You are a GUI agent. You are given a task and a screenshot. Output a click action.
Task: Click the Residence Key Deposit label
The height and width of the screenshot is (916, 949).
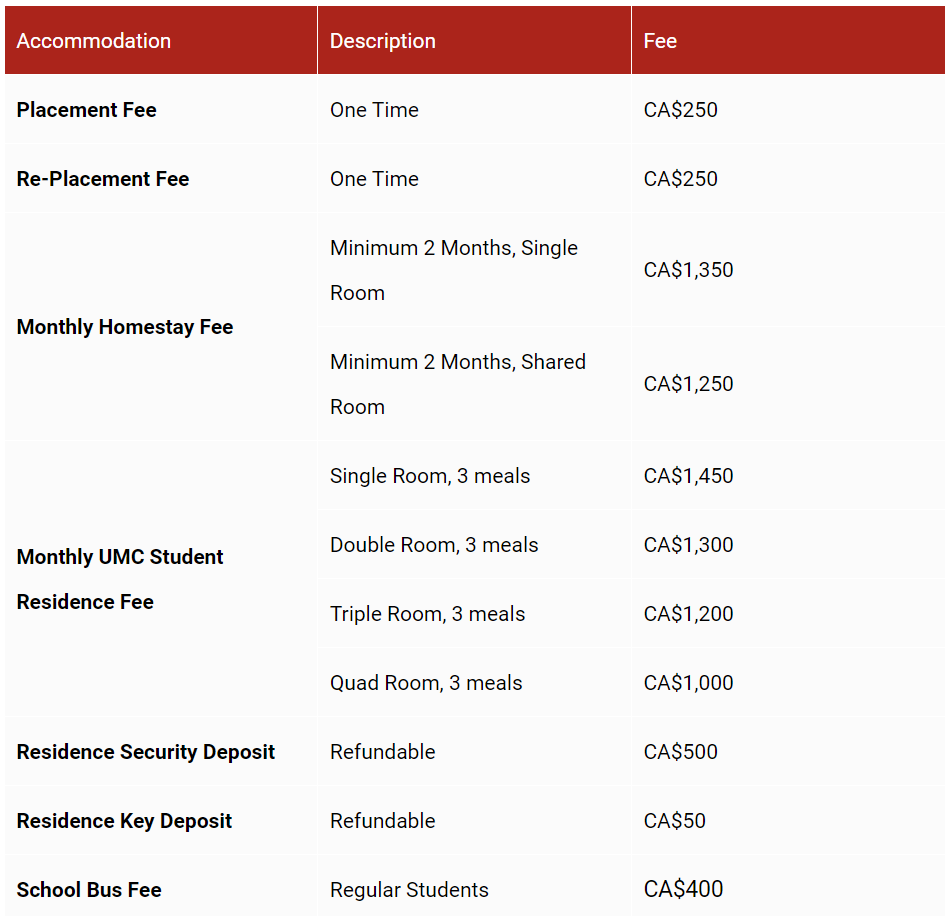(x=124, y=821)
